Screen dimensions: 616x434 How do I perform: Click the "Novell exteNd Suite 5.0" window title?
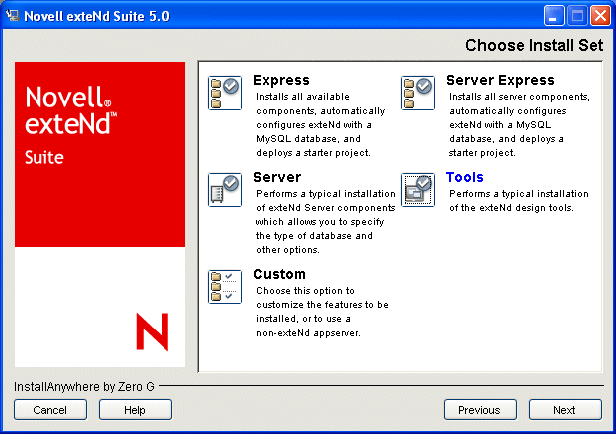pyautogui.click(x=97, y=16)
